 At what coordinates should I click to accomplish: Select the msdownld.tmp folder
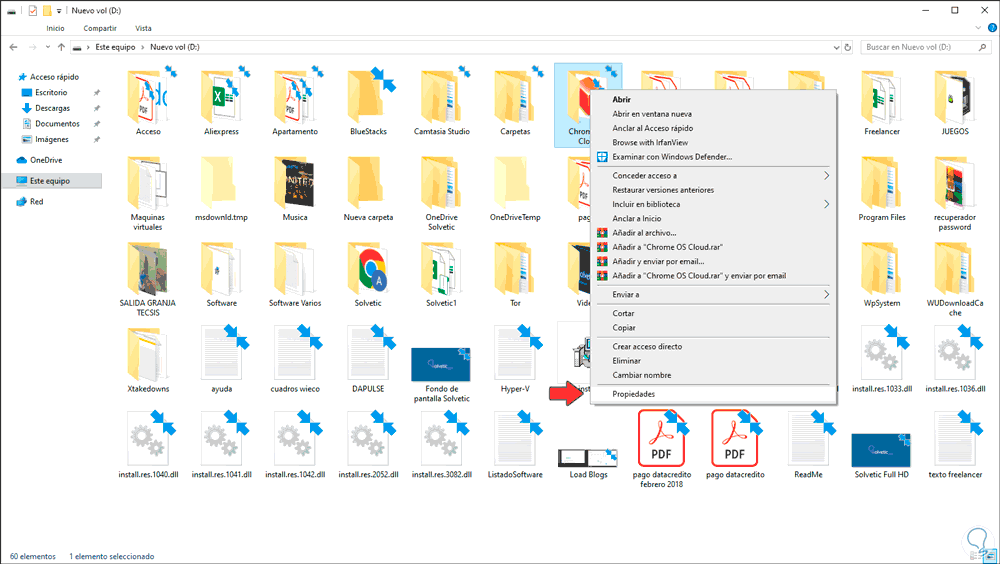(x=221, y=184)
